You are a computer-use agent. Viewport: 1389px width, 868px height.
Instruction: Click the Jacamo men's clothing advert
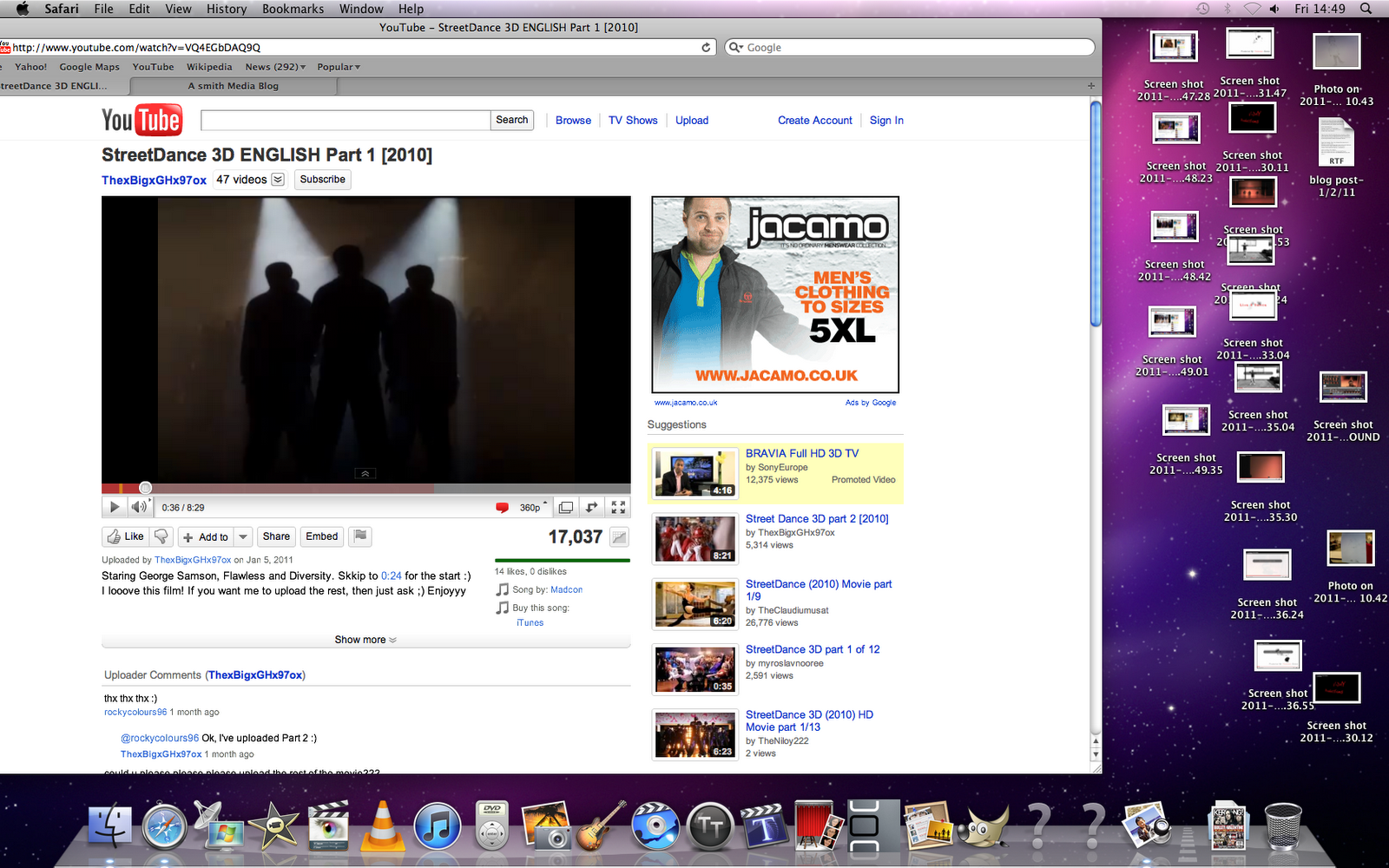[775, 295]
